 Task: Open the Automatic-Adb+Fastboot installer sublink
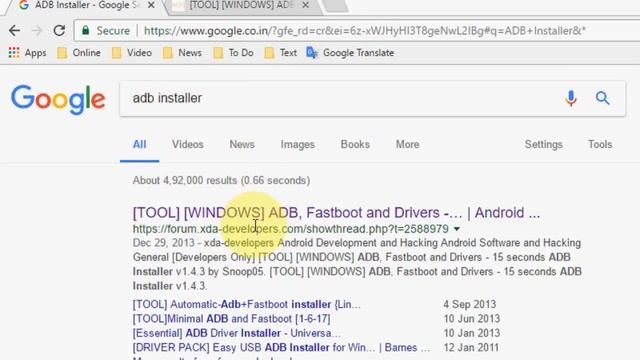247,304
